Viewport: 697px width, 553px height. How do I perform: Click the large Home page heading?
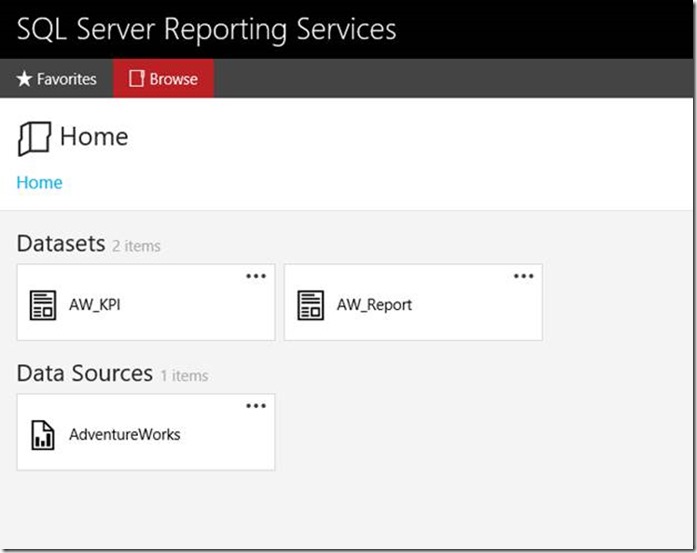coord(94,137)
